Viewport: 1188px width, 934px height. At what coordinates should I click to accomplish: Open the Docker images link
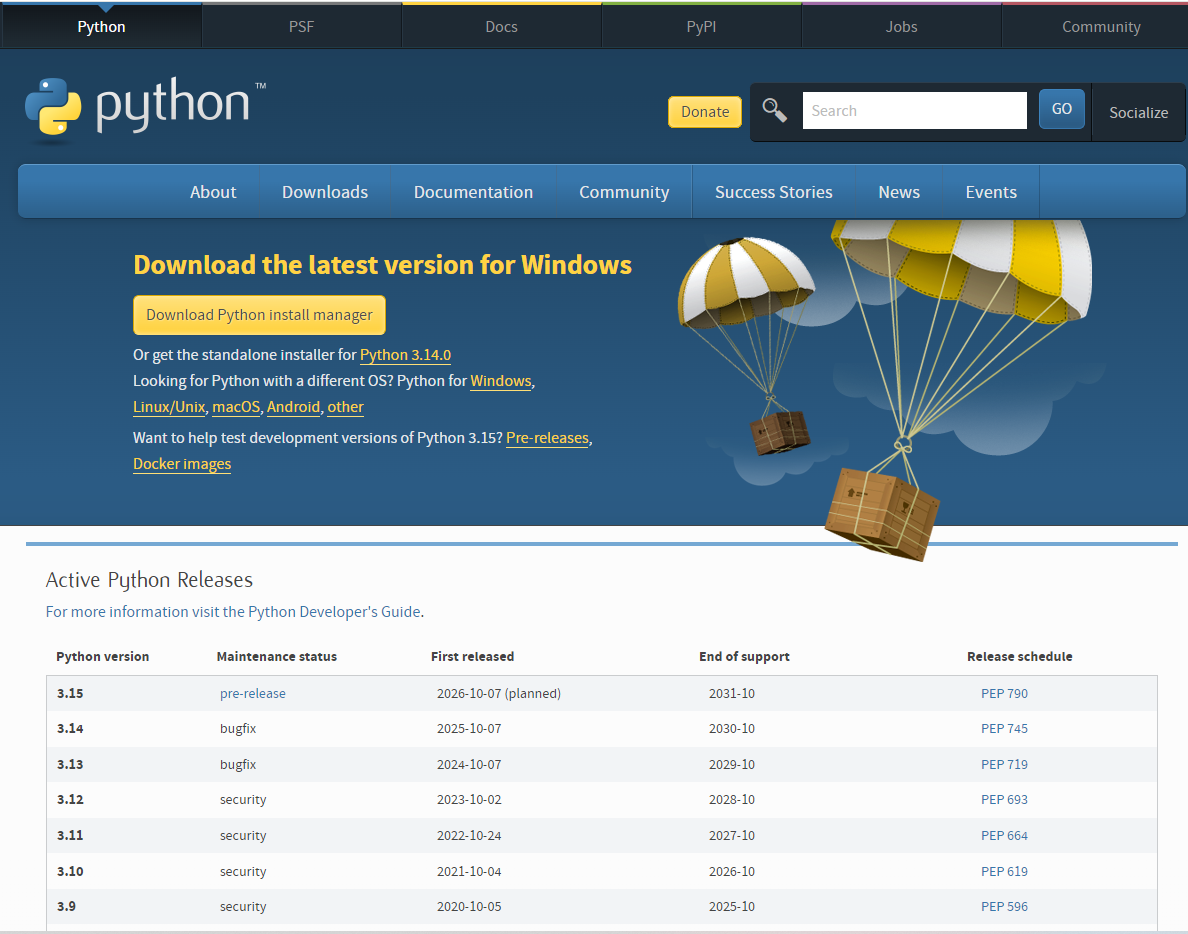(x=182, y=464)
